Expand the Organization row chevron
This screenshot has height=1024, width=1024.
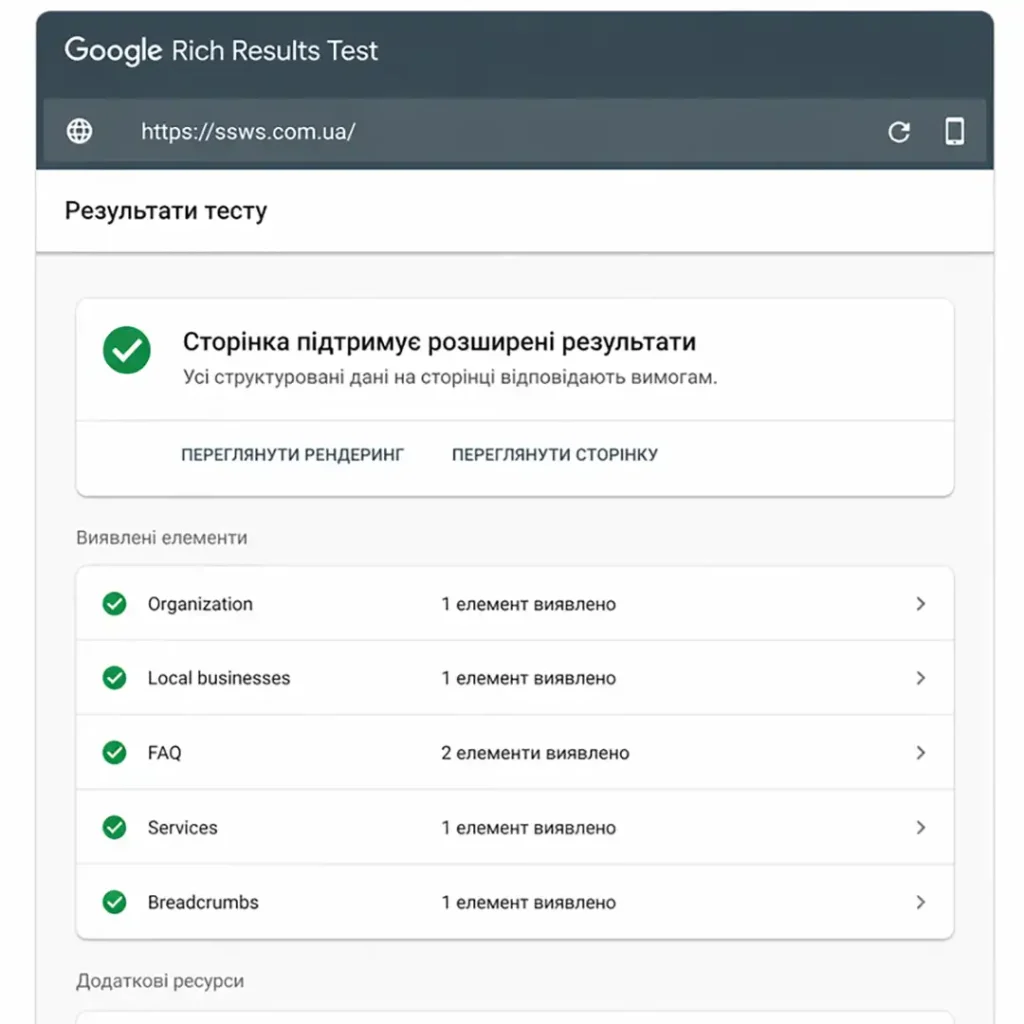click(921, 603)
